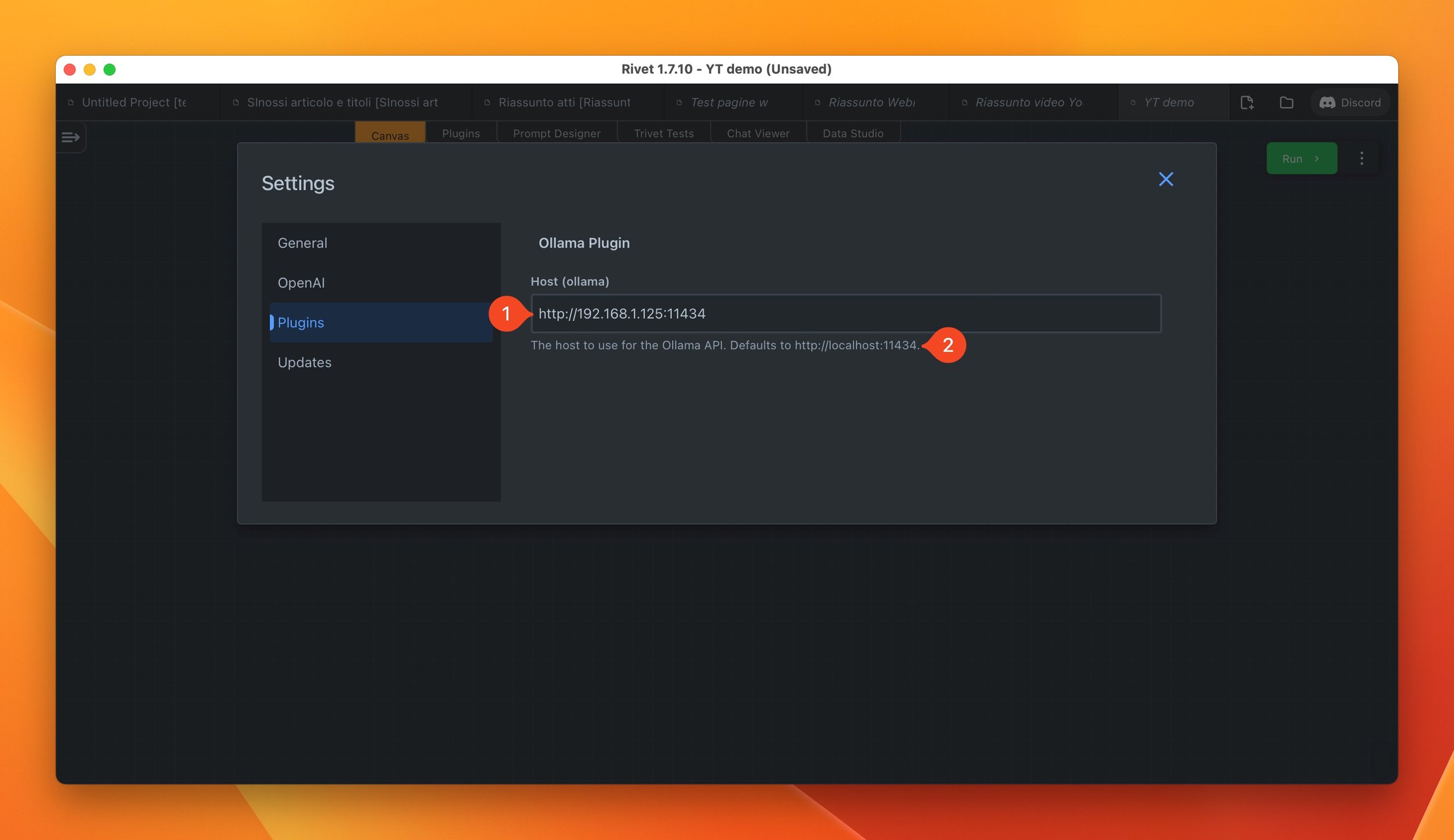Click the green Run button

coord(1302,159)
